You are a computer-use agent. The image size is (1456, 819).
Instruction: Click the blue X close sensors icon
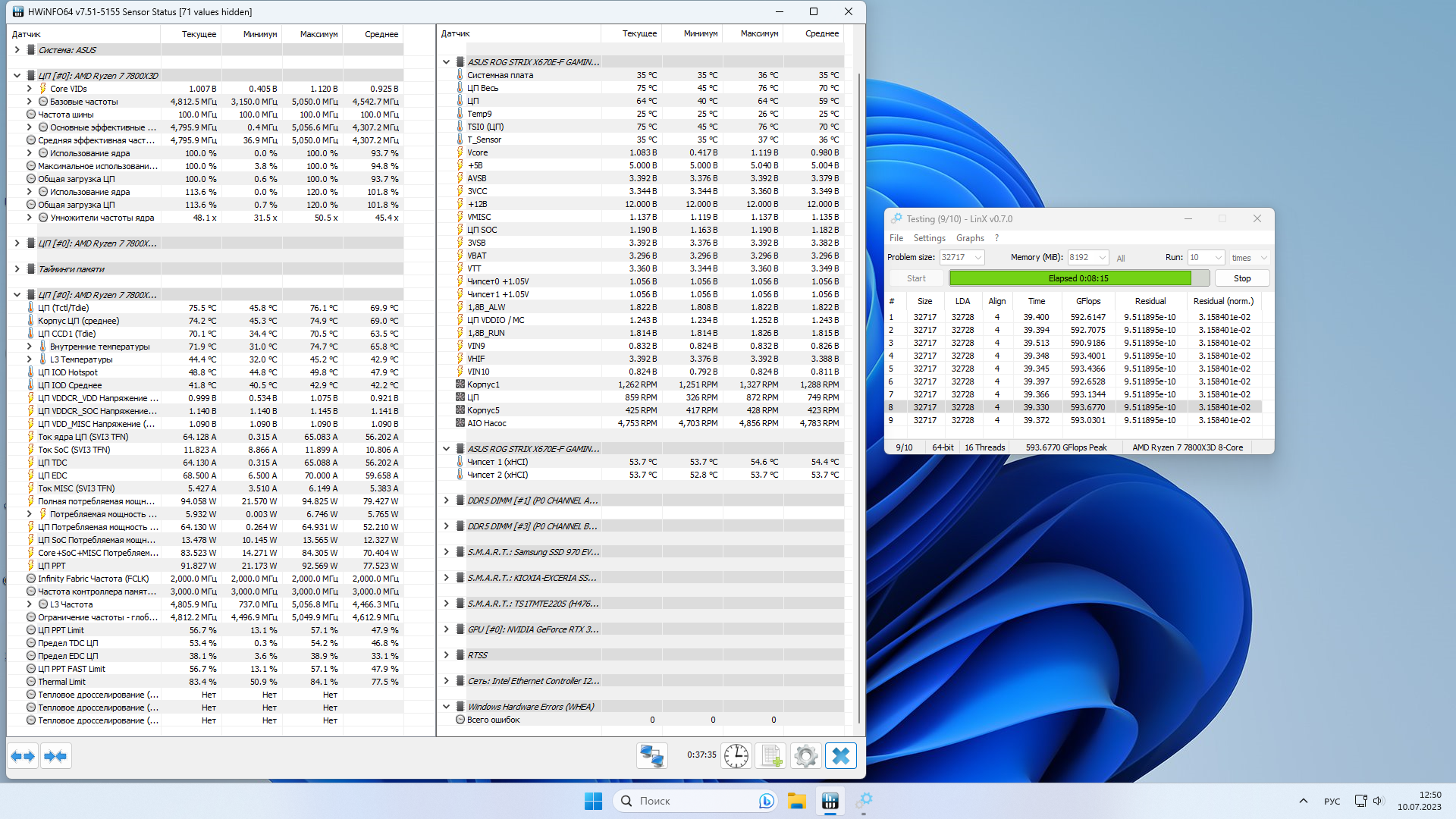click(840, 756)
